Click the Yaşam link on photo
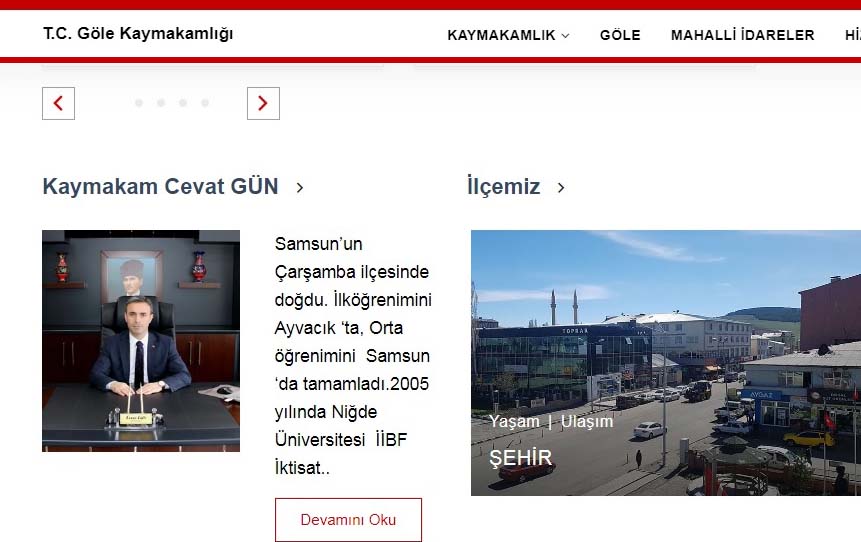The width and height of the screenshot is (861, 542). 514,422
